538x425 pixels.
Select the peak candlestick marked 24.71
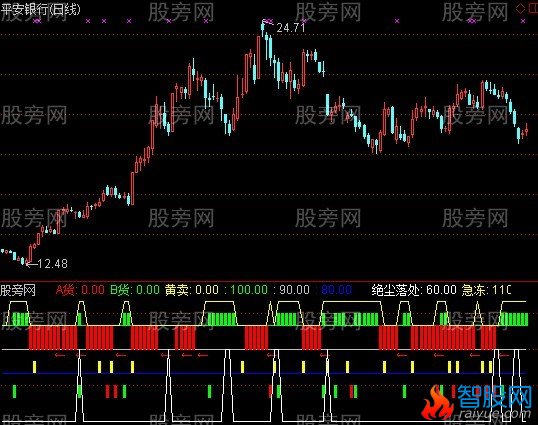click(x=263, y=28)
